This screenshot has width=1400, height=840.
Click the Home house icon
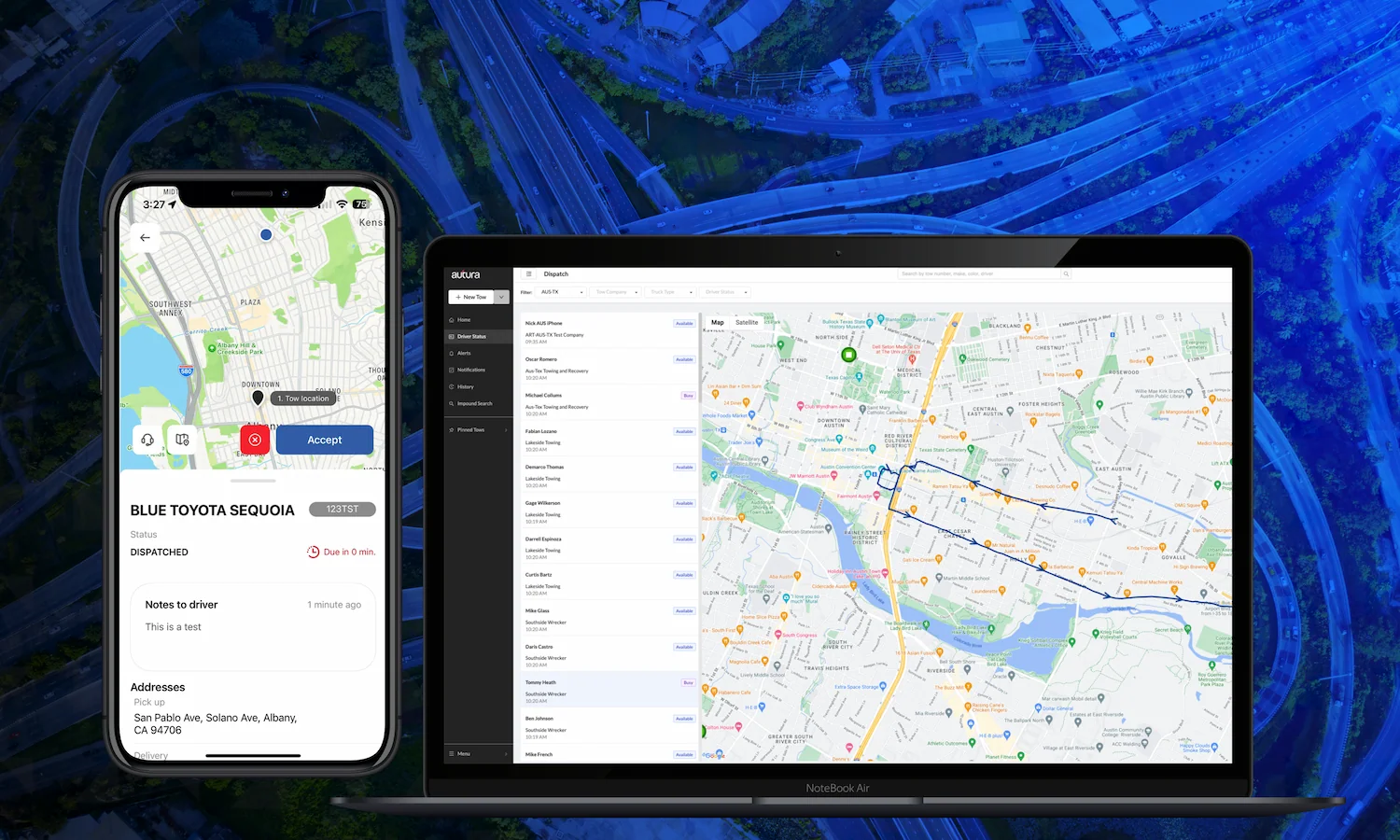point(452,320)
